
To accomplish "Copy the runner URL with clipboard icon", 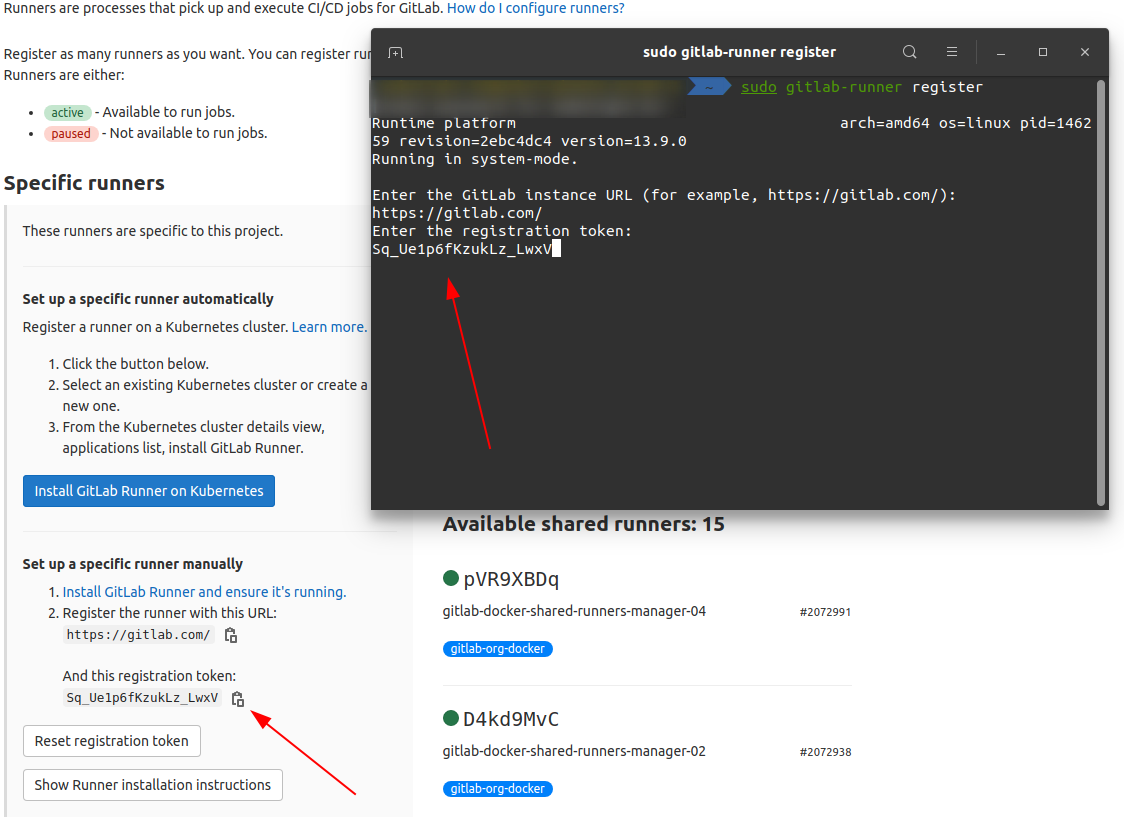I will (x=231, y=635).
